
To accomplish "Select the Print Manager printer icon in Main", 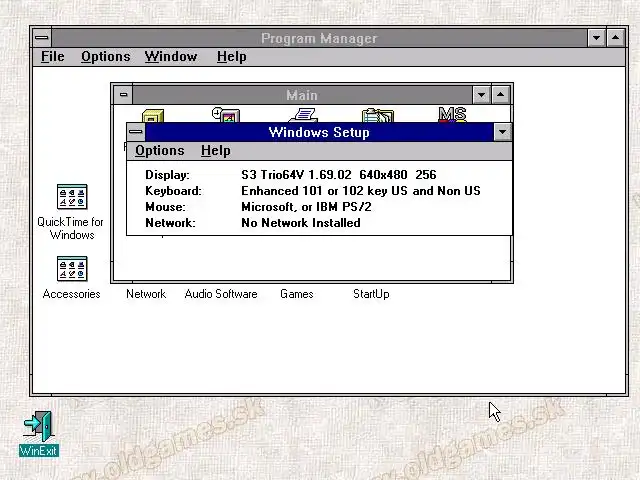I will click(x=302, y=115).
